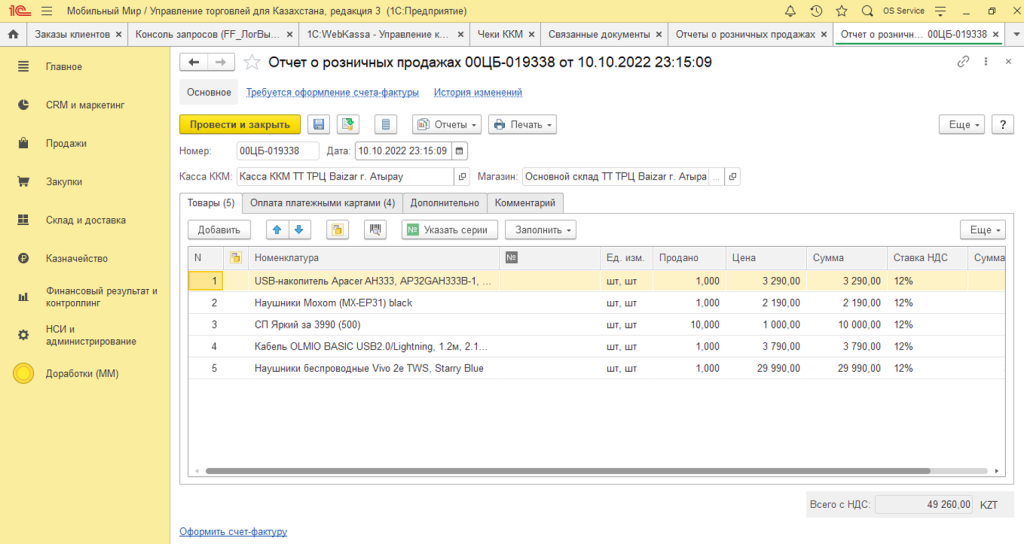Switch to Комментарий tab
Image resolution: width=1024 pixels, height=544 pixels.
click(525, 203)
